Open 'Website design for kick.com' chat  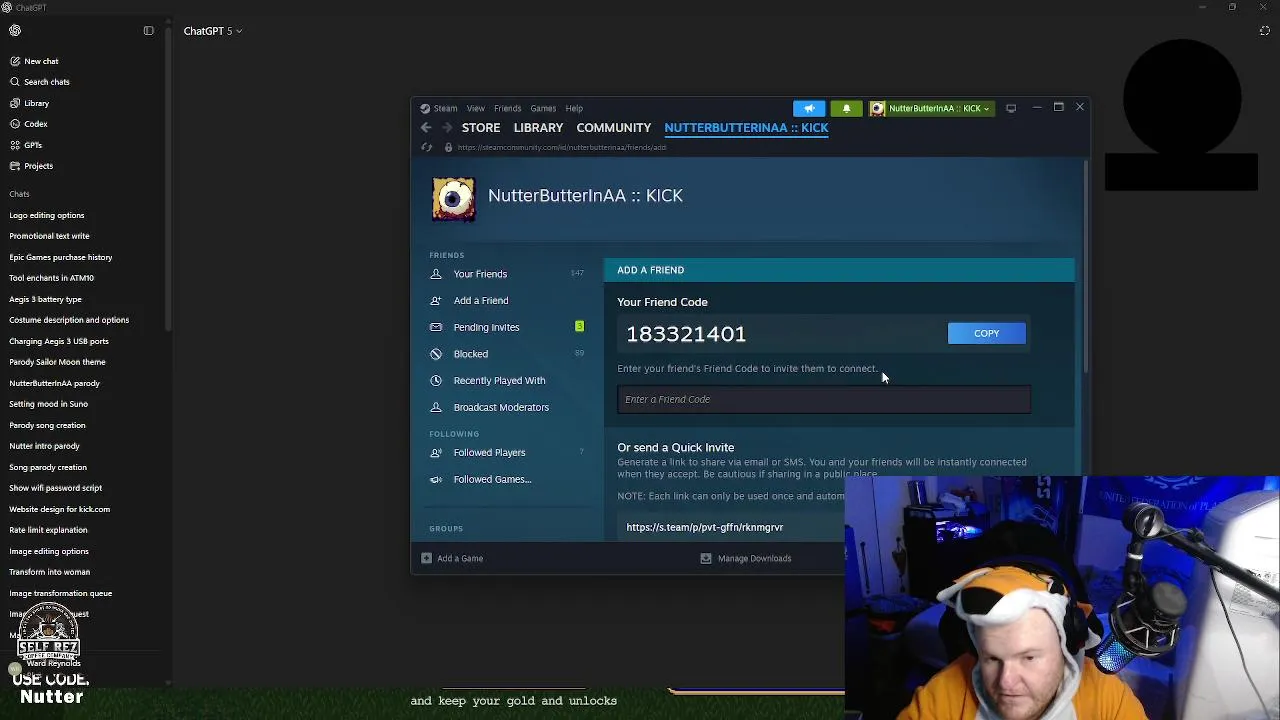pos(59,509)
